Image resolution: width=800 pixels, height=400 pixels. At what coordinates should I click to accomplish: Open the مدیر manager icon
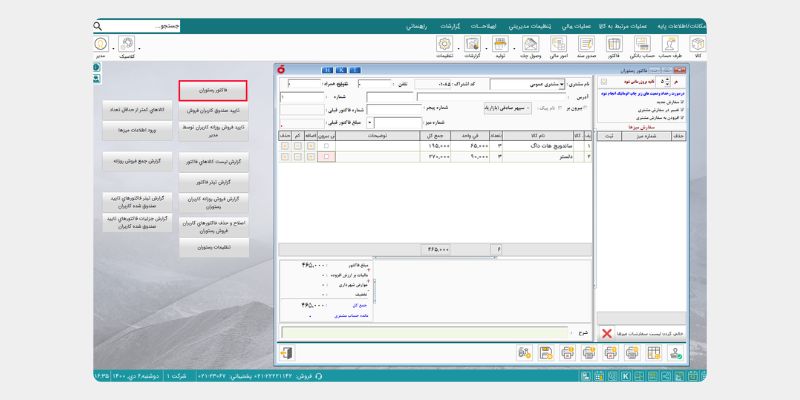101,44
